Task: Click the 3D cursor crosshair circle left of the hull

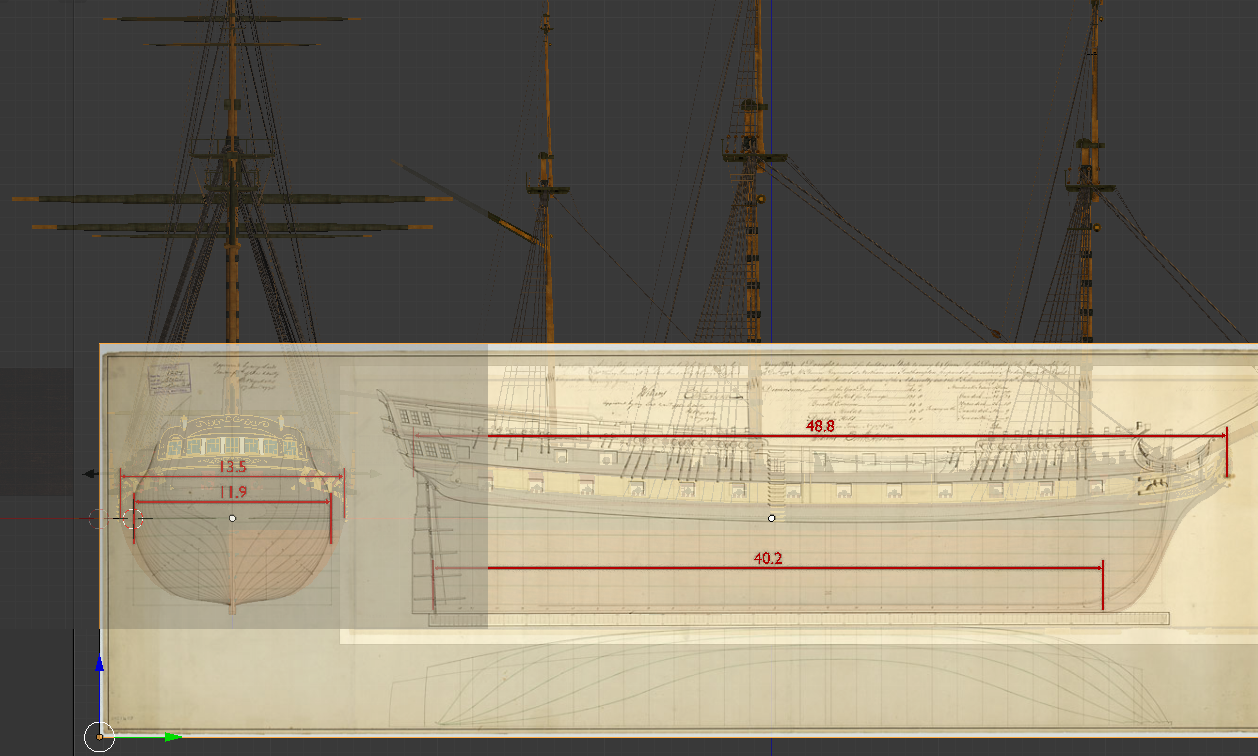Action: point(132,518)
